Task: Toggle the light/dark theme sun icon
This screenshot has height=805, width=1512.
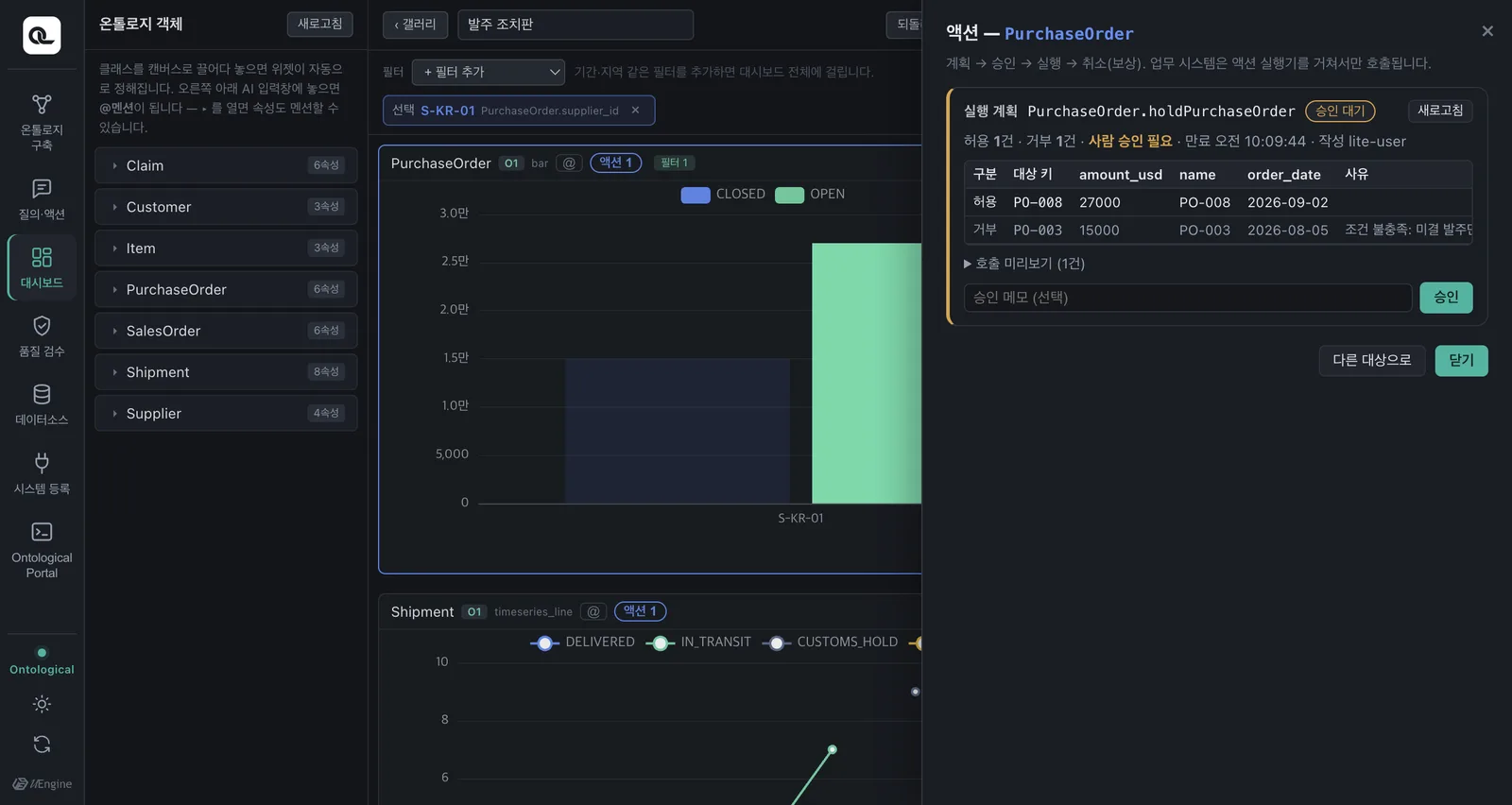Action: coord(42,704)
